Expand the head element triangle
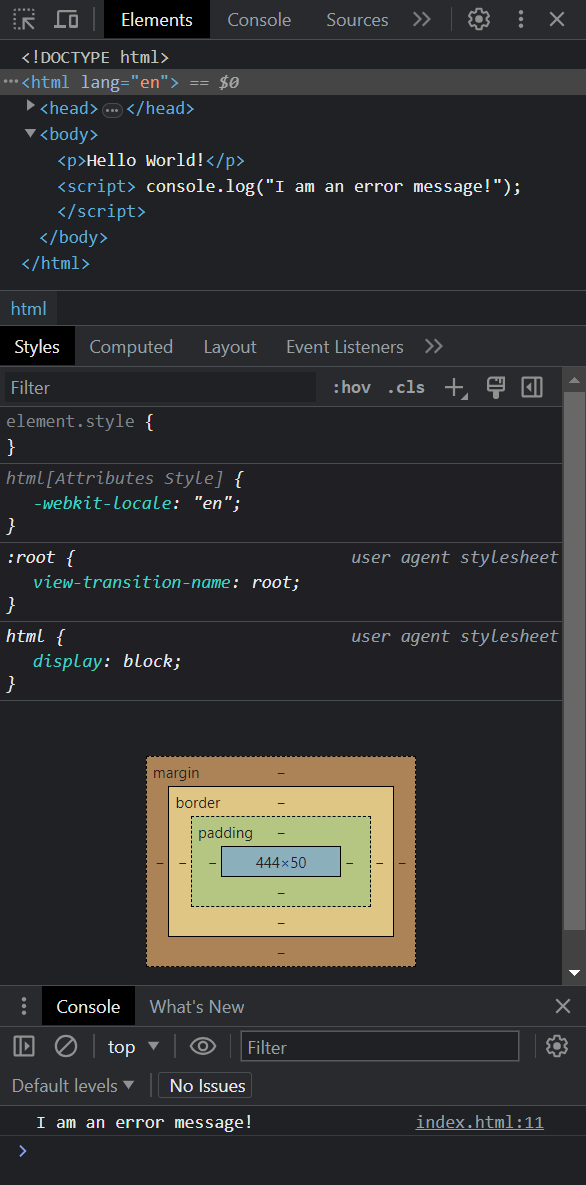The height and width of the screenshot is (1185, 586). (x=31, y=107)
